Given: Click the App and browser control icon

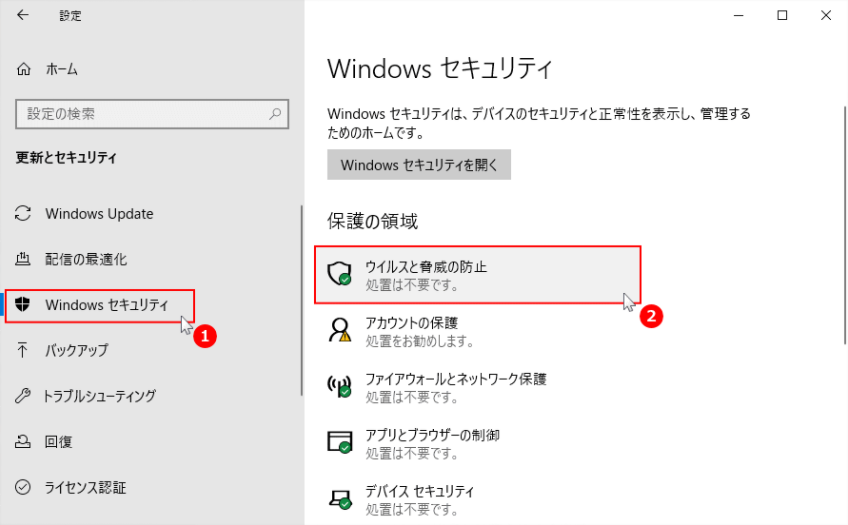Looking at the screenshot, I should click(342, 443).
